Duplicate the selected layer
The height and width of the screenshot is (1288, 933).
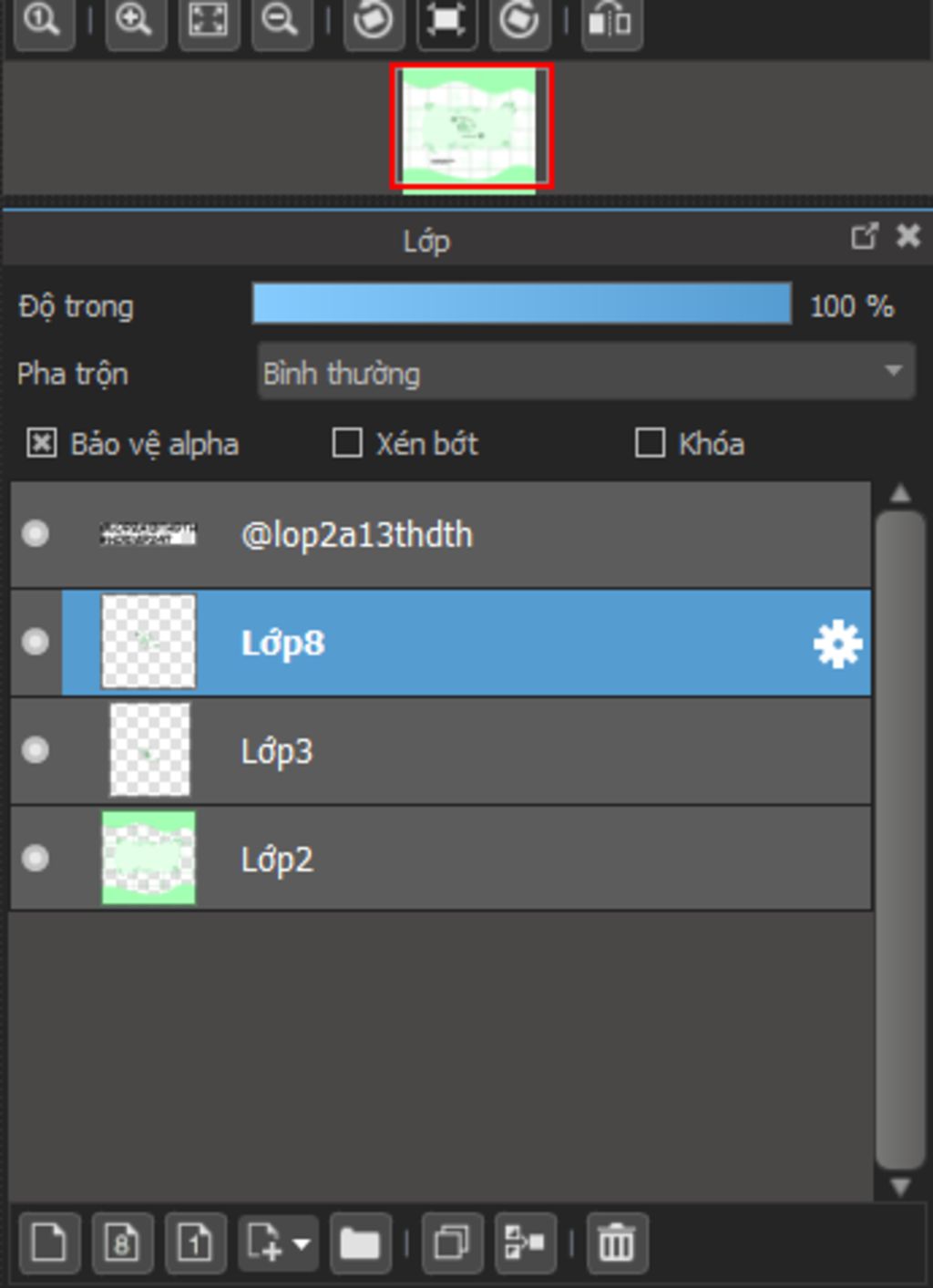(452, 1242)
